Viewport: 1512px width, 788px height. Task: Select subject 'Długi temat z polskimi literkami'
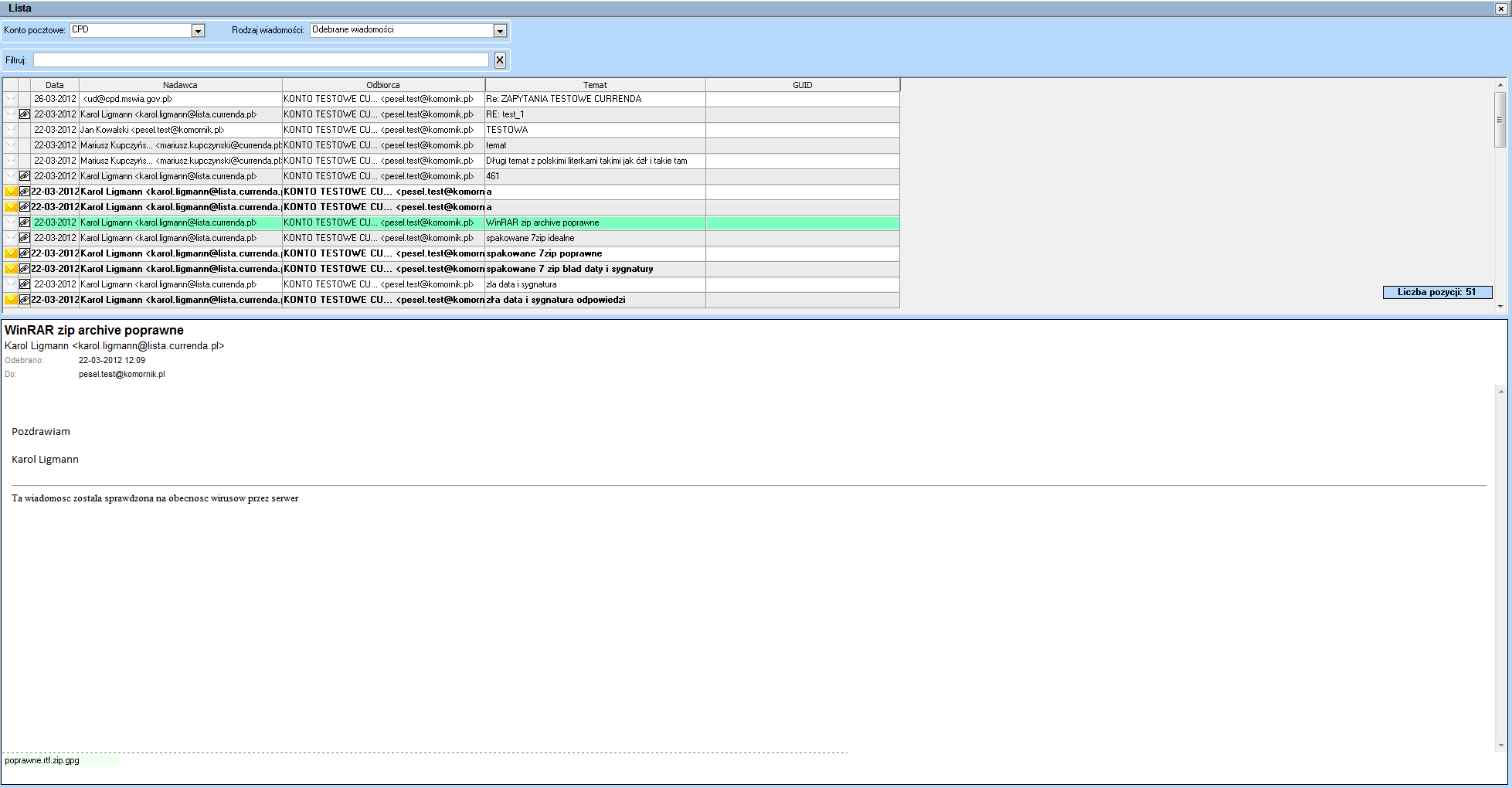(x=595, y=161)
